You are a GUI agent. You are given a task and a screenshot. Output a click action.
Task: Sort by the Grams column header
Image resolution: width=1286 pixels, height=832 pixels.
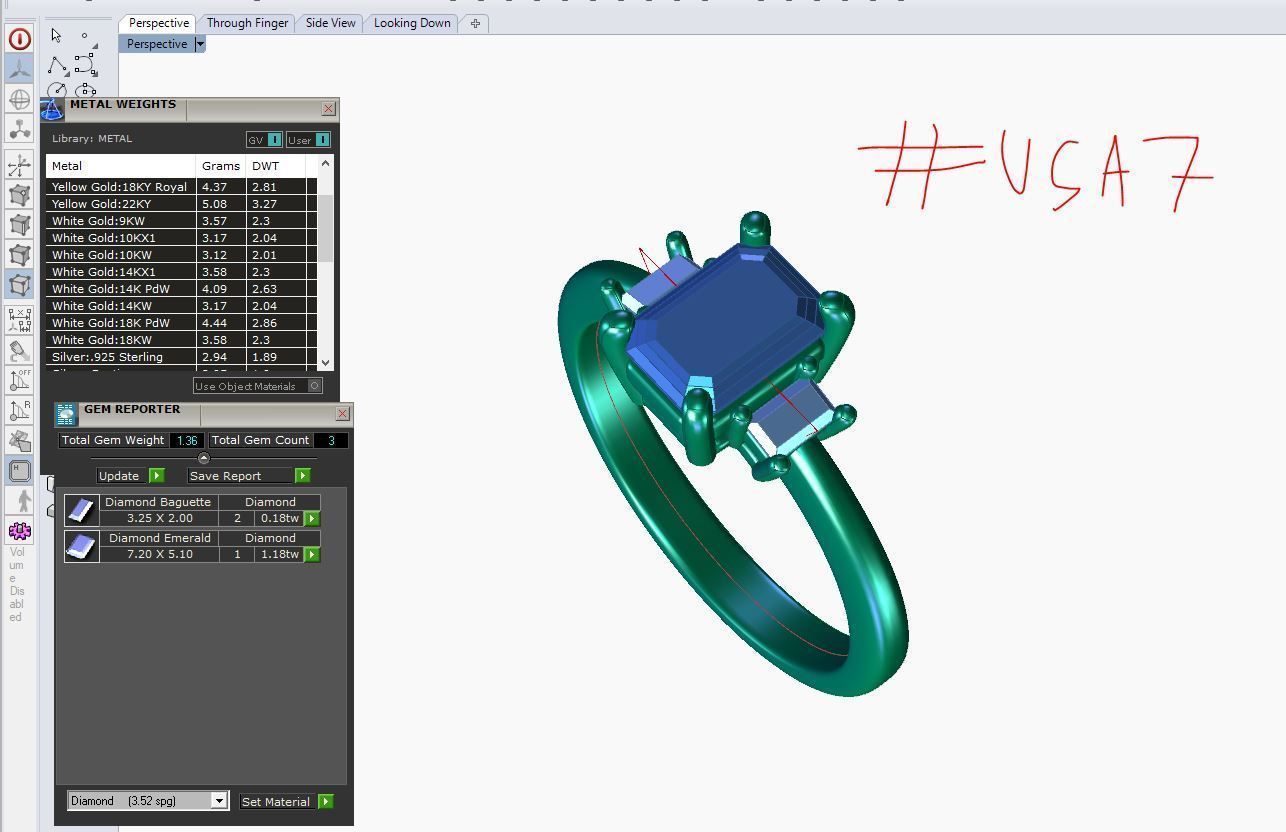[221, 166]
